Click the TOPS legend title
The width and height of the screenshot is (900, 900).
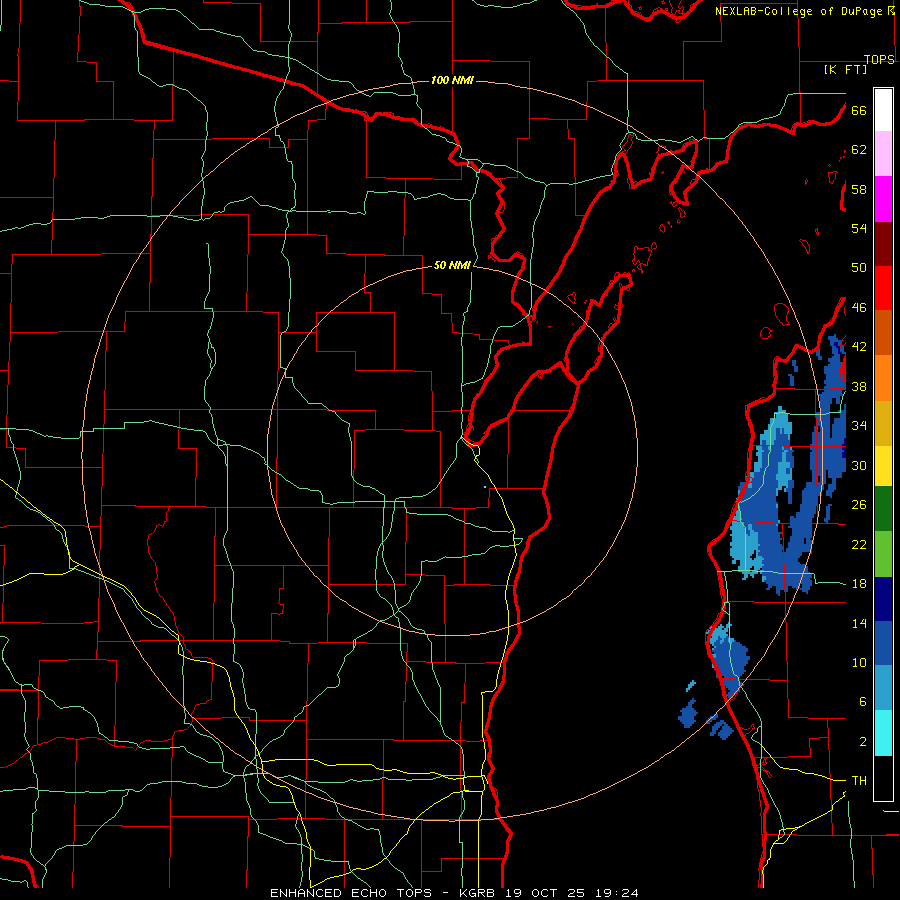tap(879, 60)
